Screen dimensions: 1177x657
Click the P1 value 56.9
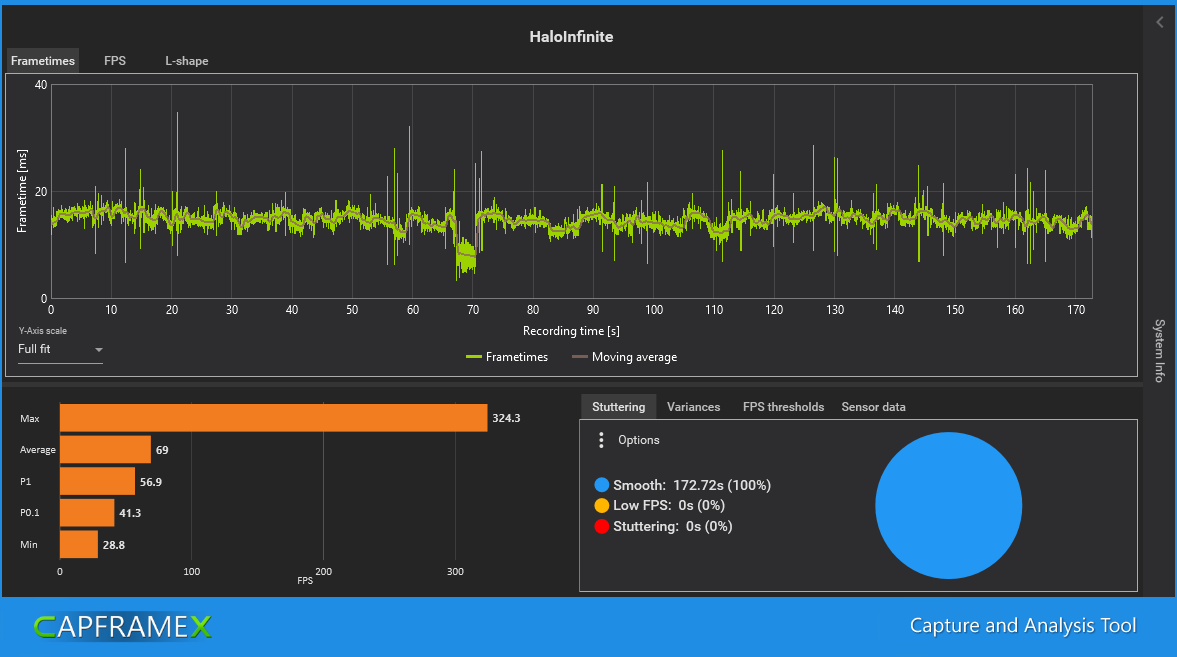[x=151, y=482]
